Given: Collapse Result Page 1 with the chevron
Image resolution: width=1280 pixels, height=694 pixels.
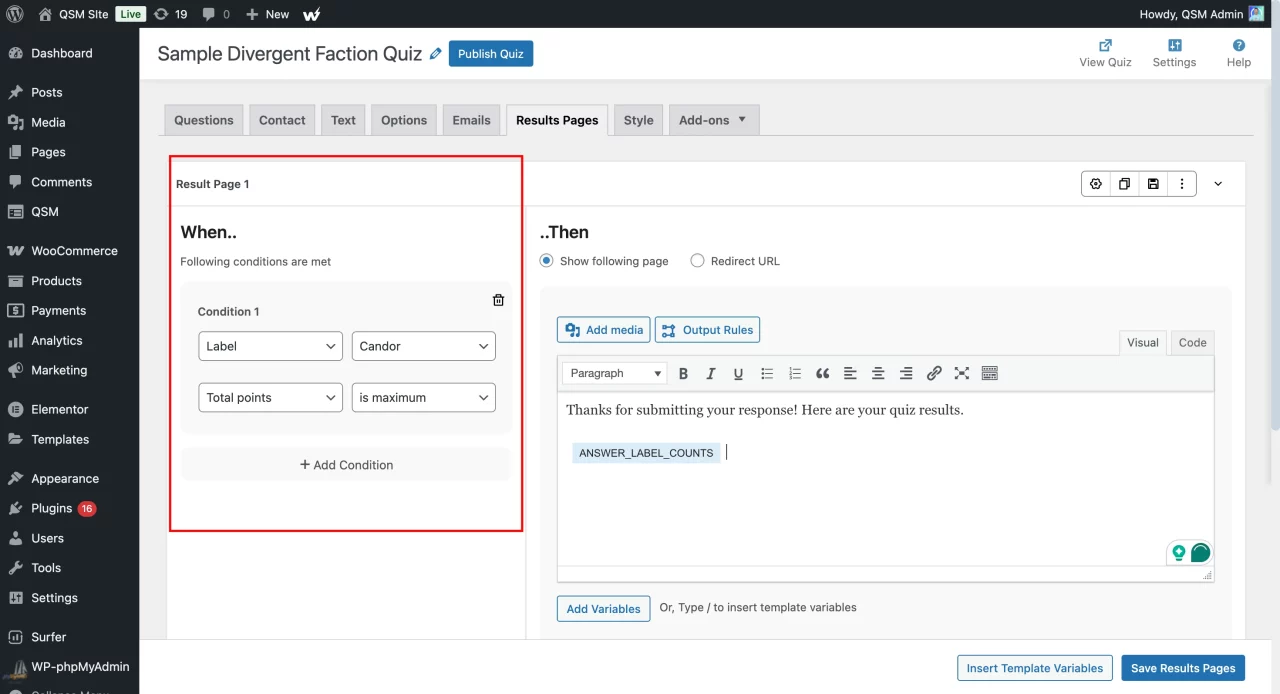Looking at the screenshot, I should (x=1218, y=183).
